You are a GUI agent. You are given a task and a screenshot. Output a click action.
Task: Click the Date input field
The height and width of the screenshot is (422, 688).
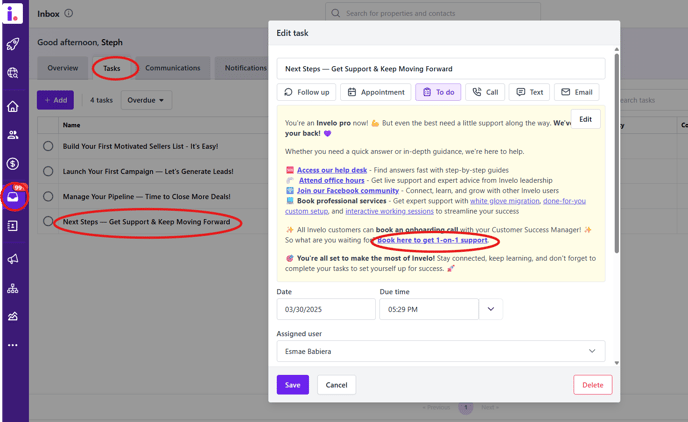(325, 309)
